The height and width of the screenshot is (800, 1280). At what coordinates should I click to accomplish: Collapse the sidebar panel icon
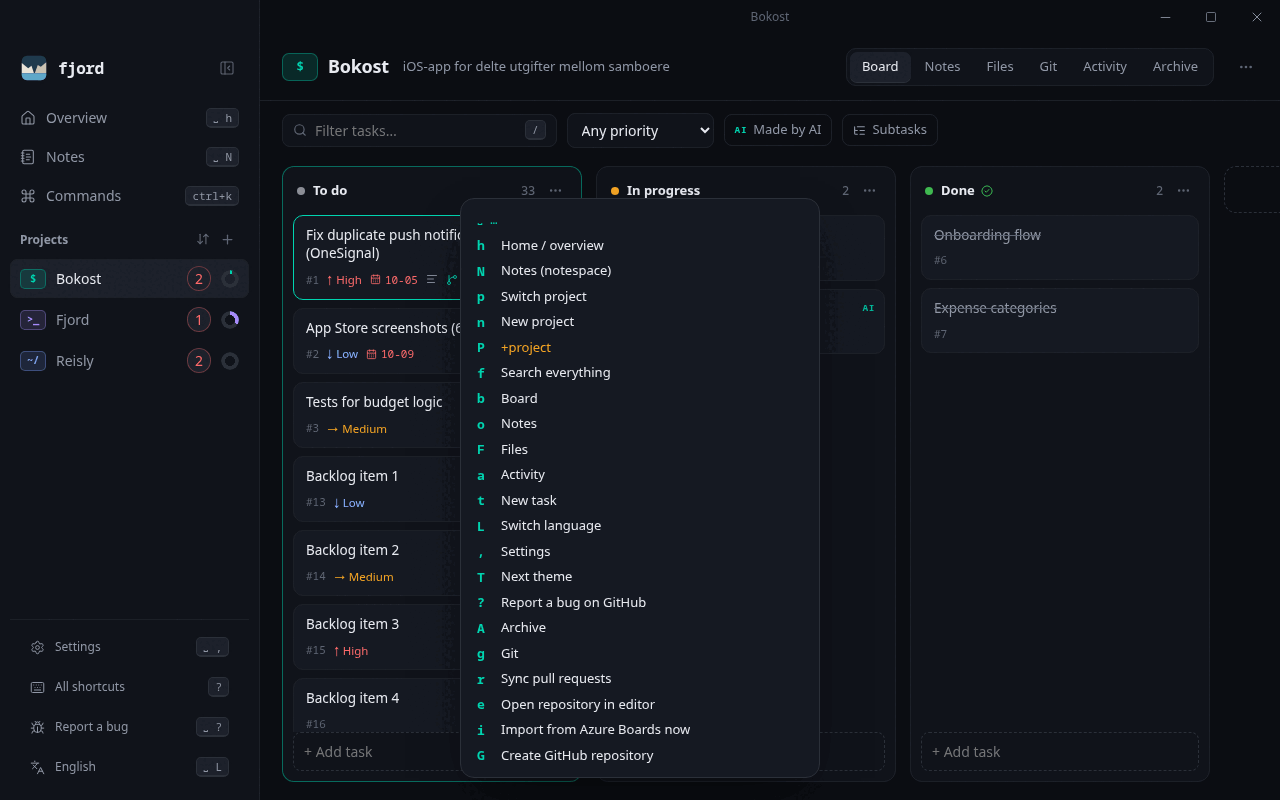(227, 68)
